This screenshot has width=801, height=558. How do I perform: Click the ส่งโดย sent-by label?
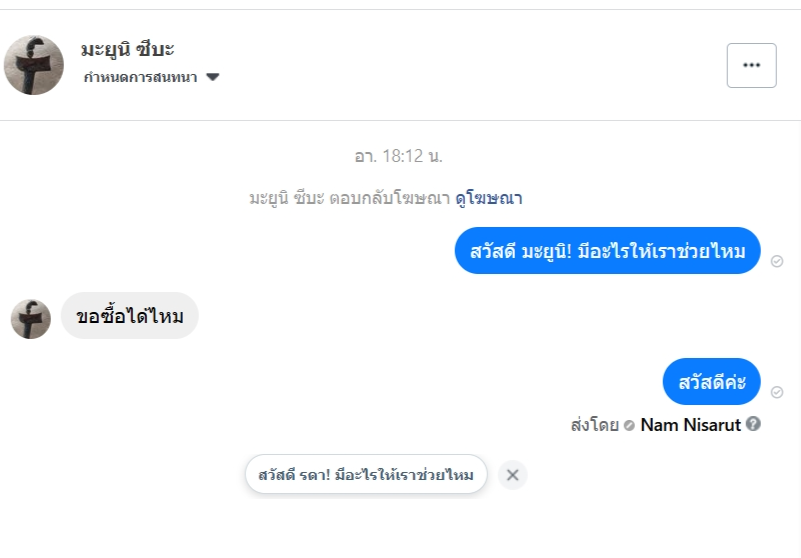[594, 425]
